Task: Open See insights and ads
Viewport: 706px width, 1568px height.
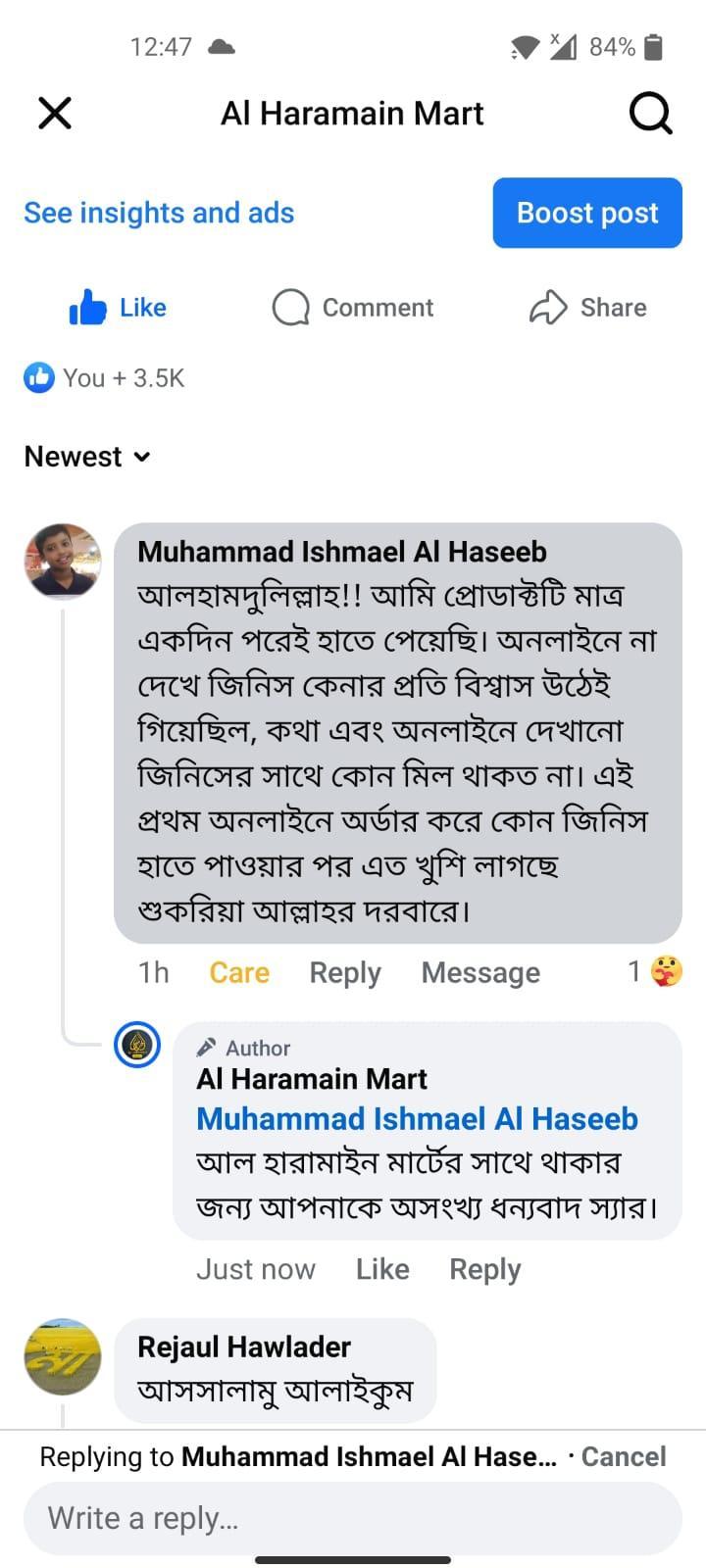Action: tap(159, 213)
